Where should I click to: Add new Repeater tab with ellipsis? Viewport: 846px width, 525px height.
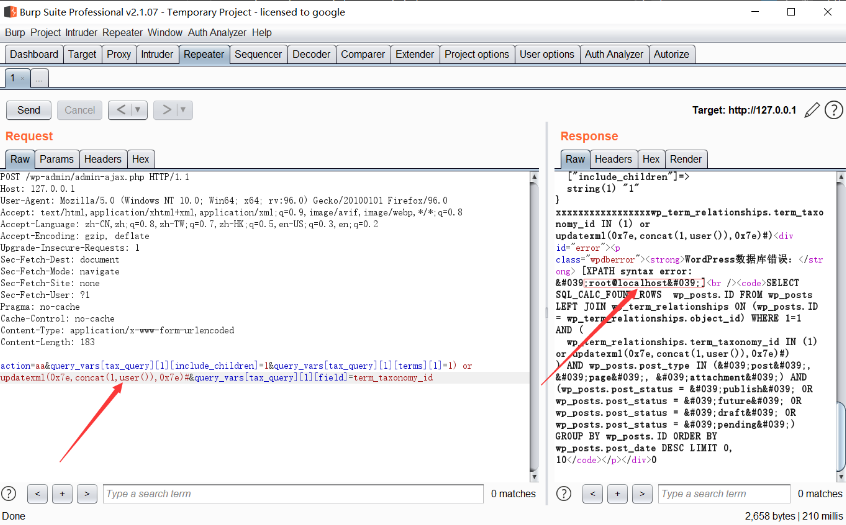pyautogui.click(x=39, y=79)
